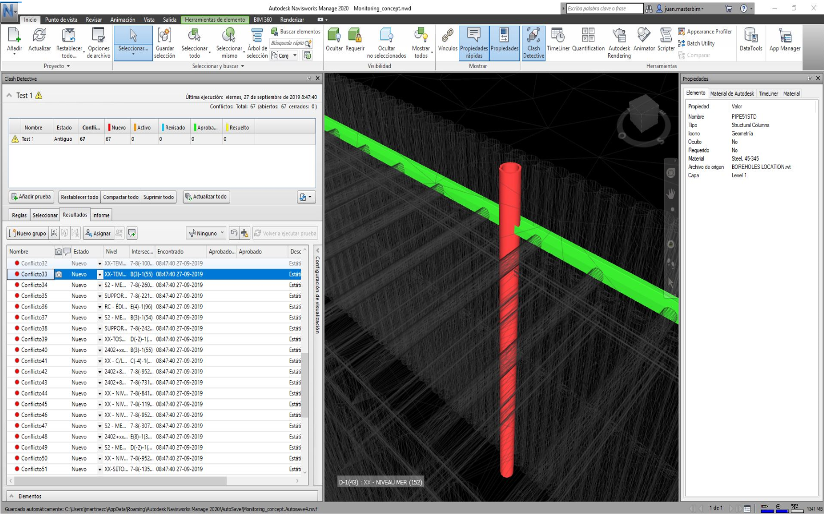Open DataTools
824x514 pixels.
coord(750,39)
